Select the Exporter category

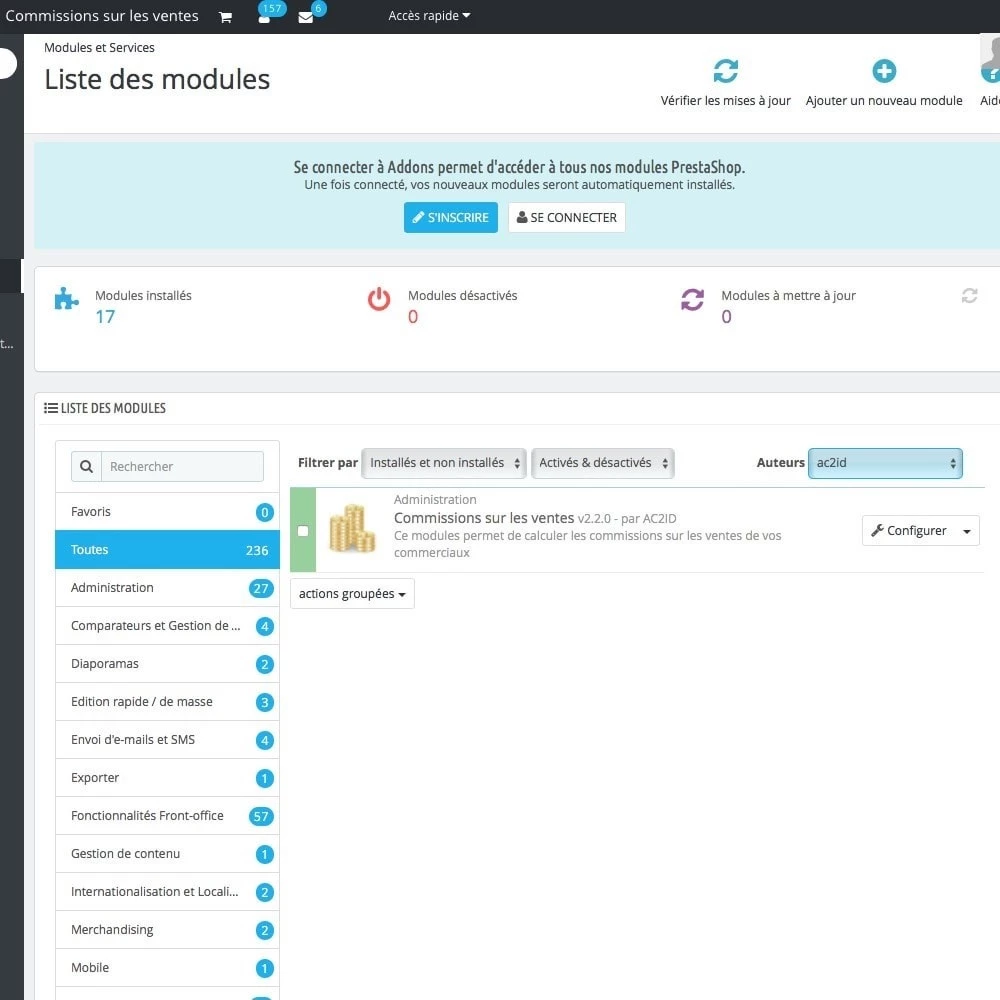point(167,777)
